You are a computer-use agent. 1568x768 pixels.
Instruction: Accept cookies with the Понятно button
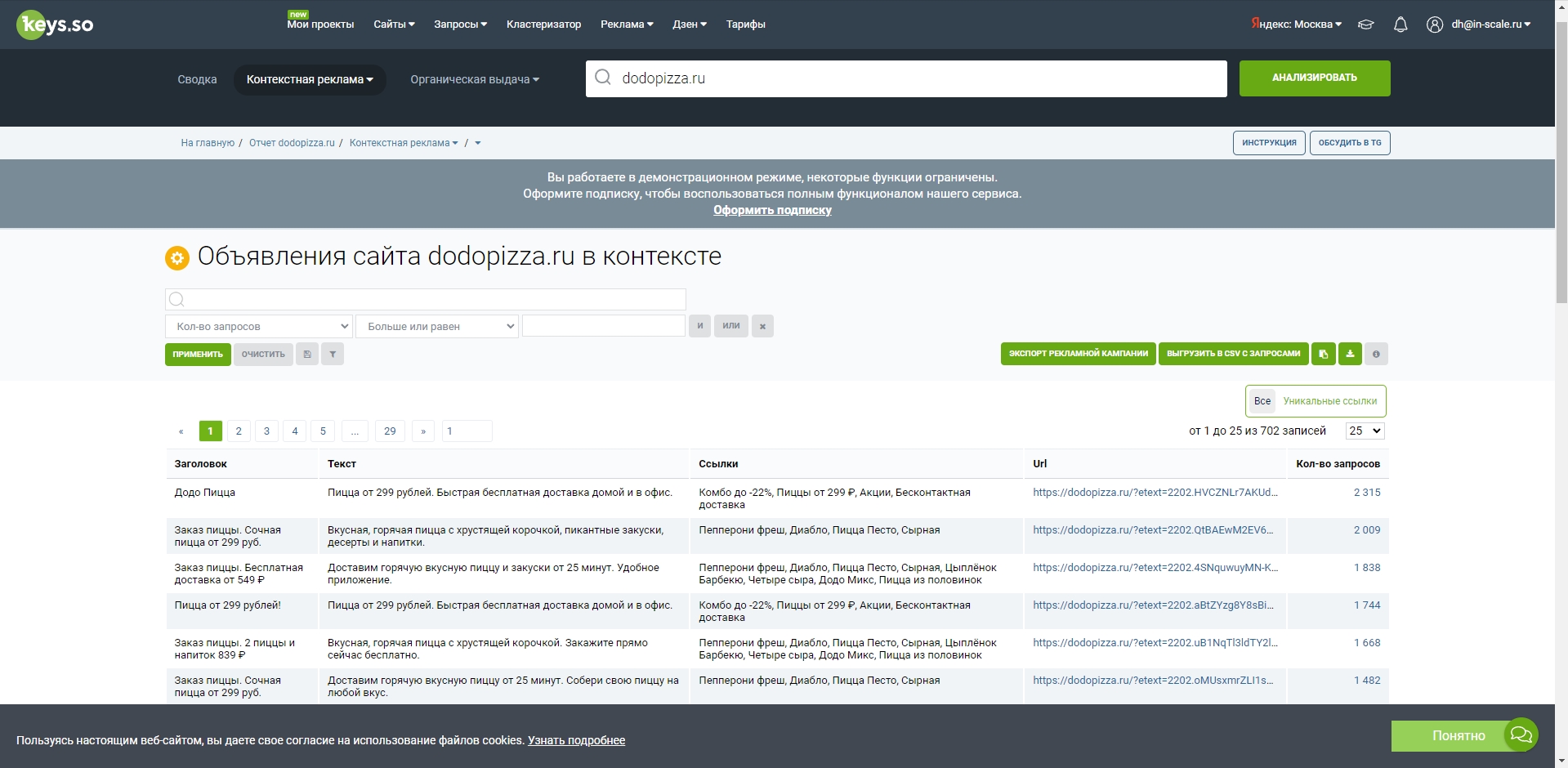pos(1458,736)
